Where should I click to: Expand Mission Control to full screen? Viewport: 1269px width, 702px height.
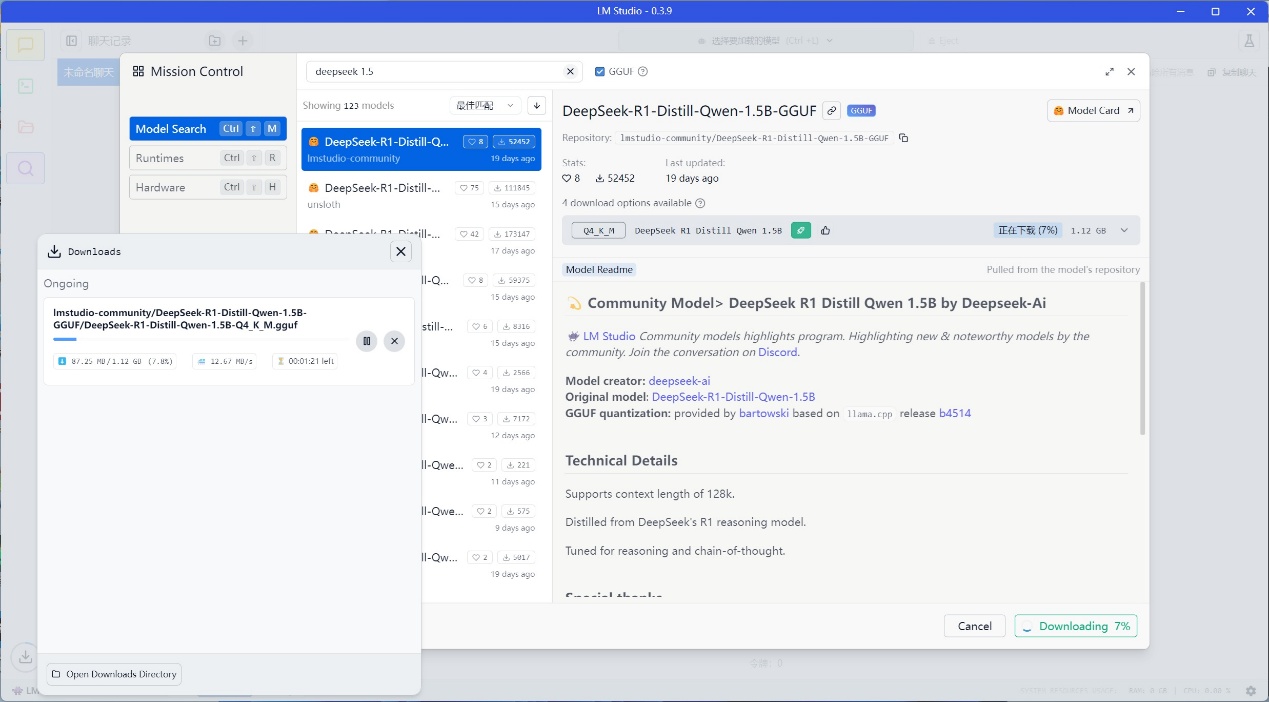click(1109, 72)
